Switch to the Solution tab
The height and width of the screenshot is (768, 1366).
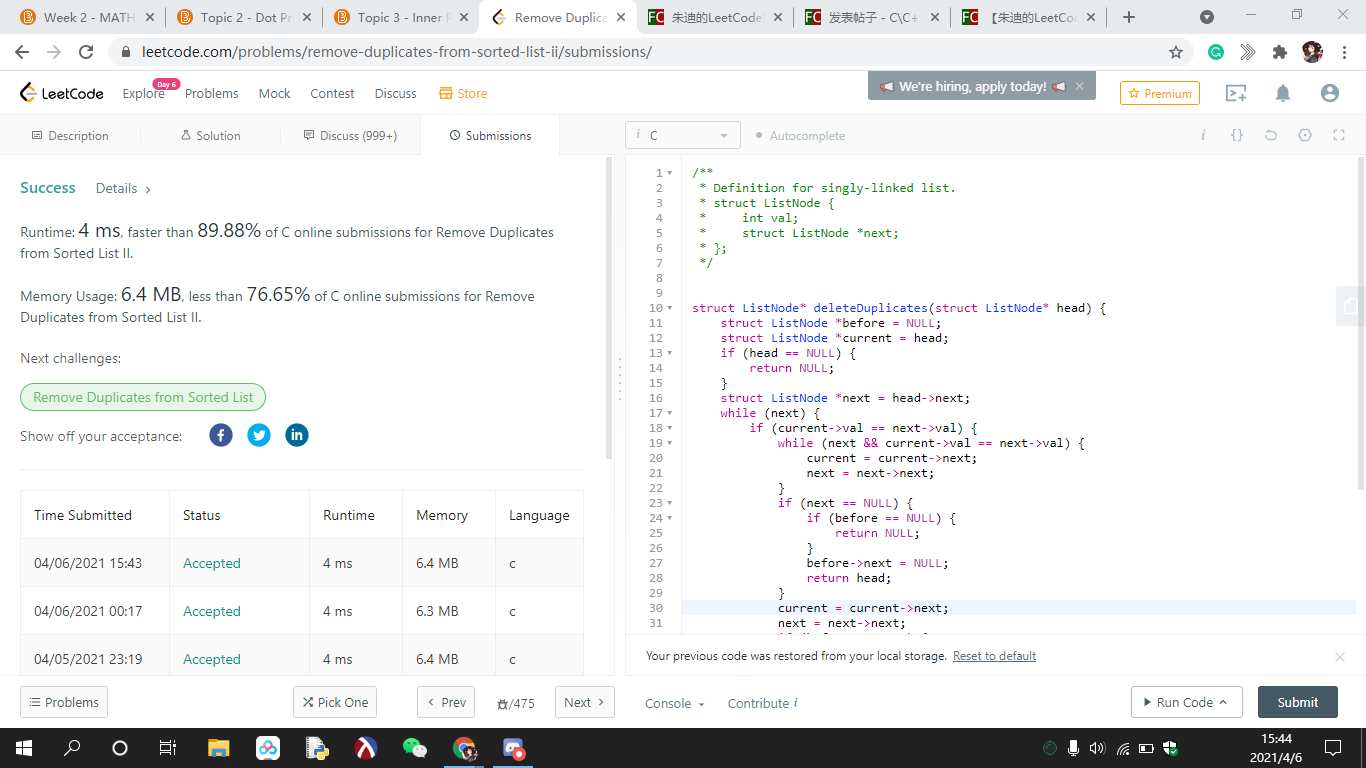click(x=210, y=135)
